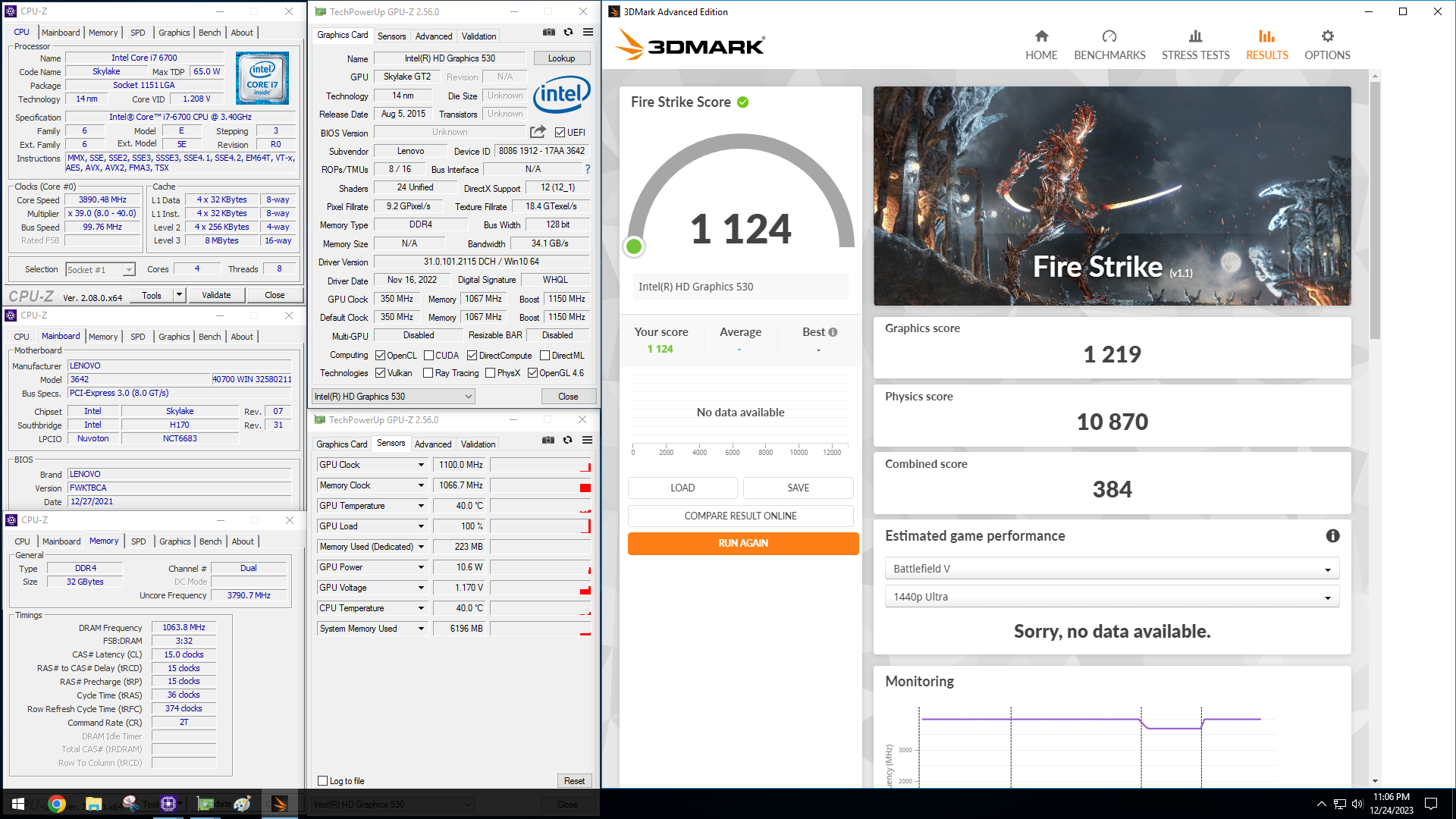Expand the GPU Power sensor dropdown
1456x819 pixels.
(421, 567)
